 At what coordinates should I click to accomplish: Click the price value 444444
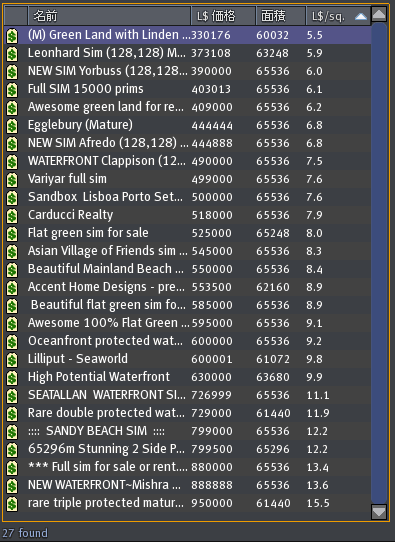pyautogui.click(x=212, y=125)
